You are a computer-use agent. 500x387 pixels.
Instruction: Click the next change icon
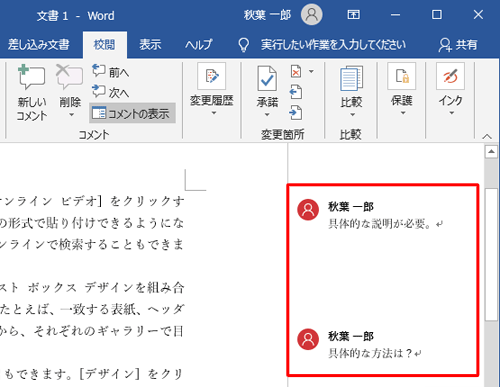[296, 113]
